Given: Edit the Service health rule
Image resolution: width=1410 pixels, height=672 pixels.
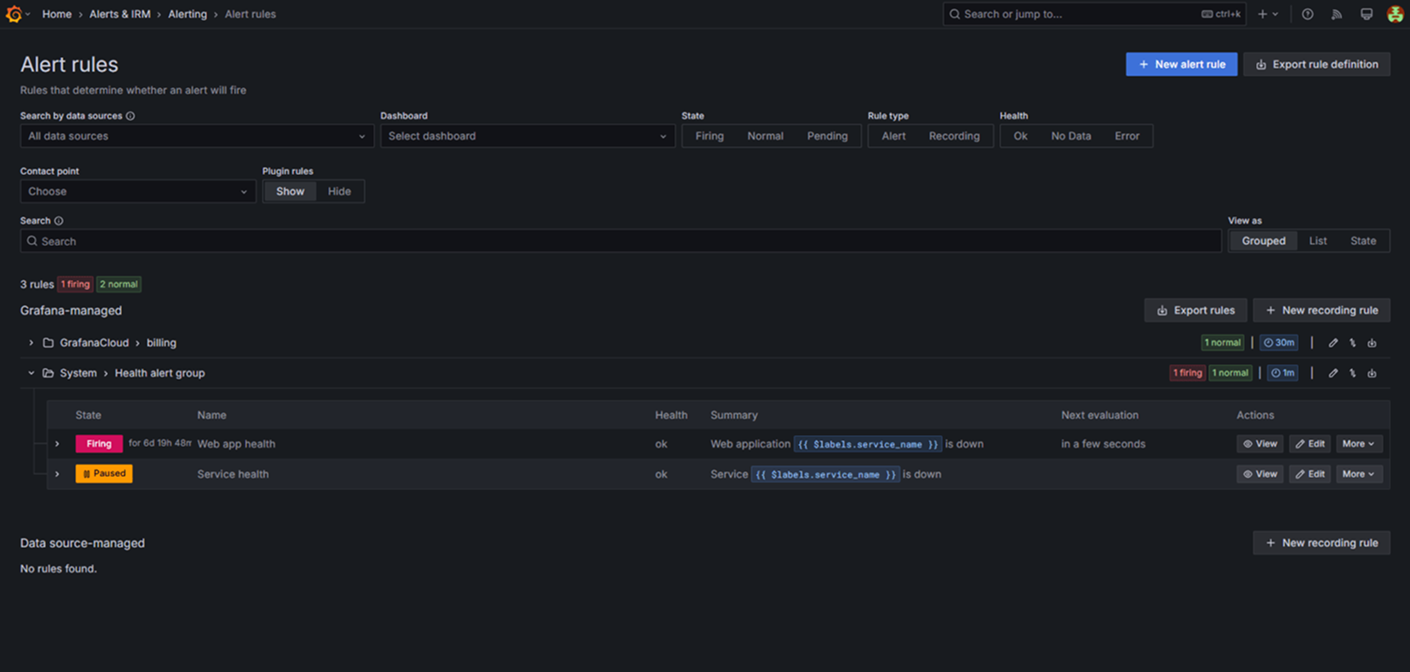Looking at the screenshot, I should pyautogui.click(x=1310, y=474).
